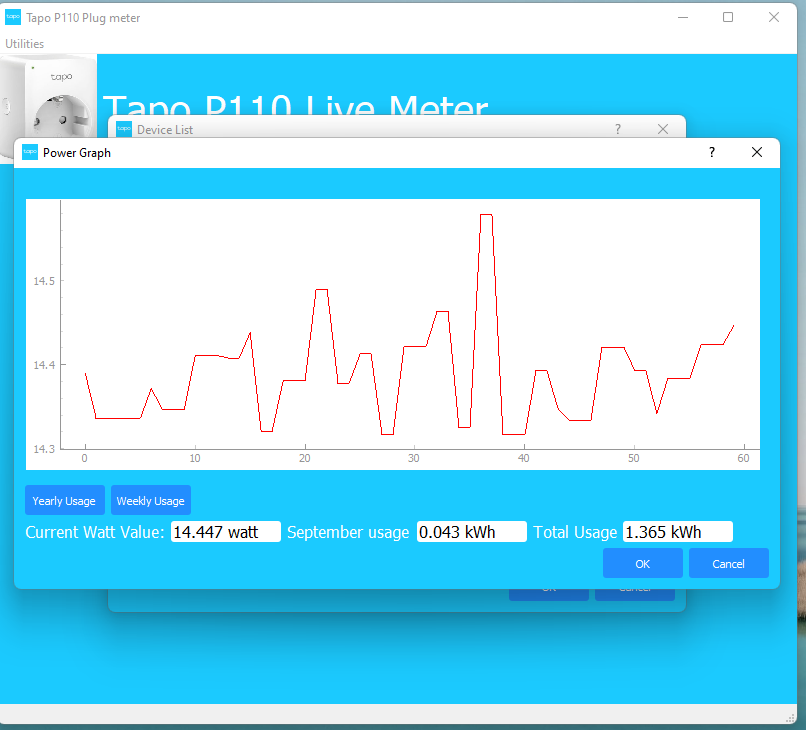Click the Current Watt Value label
Screen dimensions: 806x730
pyautogui.click(x=95, y=532)
